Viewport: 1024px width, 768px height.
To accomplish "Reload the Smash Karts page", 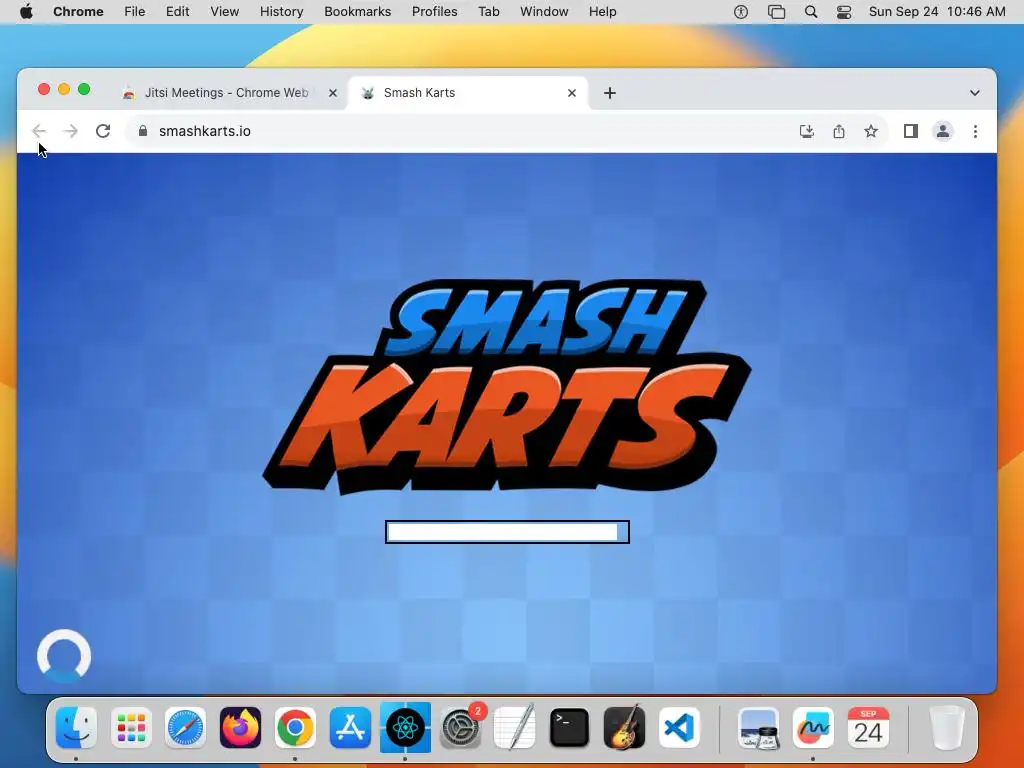I will (103, 131).
